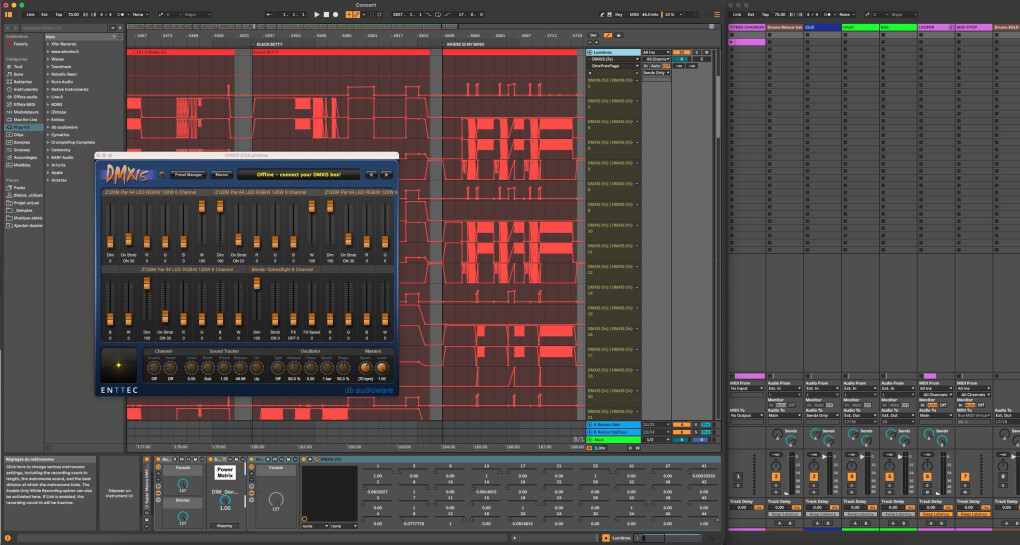Expand iZotope folder in plug-in list
The image size is (1020, 545).
(48, 112)
